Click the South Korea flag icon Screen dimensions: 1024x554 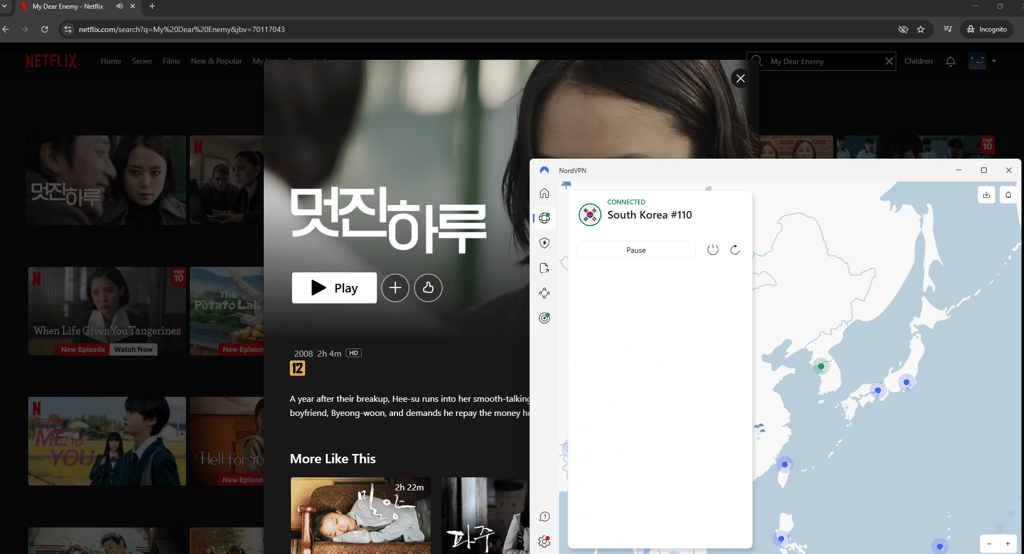[590, 214]
